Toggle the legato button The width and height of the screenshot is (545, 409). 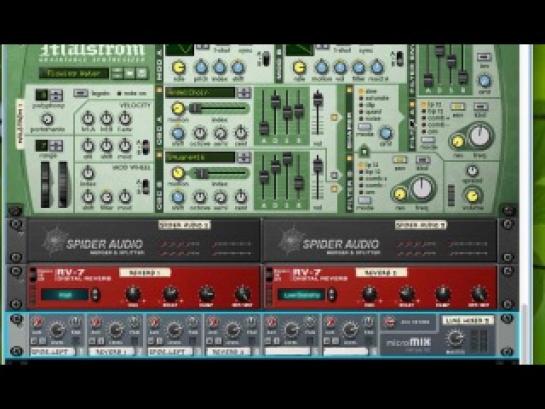pos(80,93)
